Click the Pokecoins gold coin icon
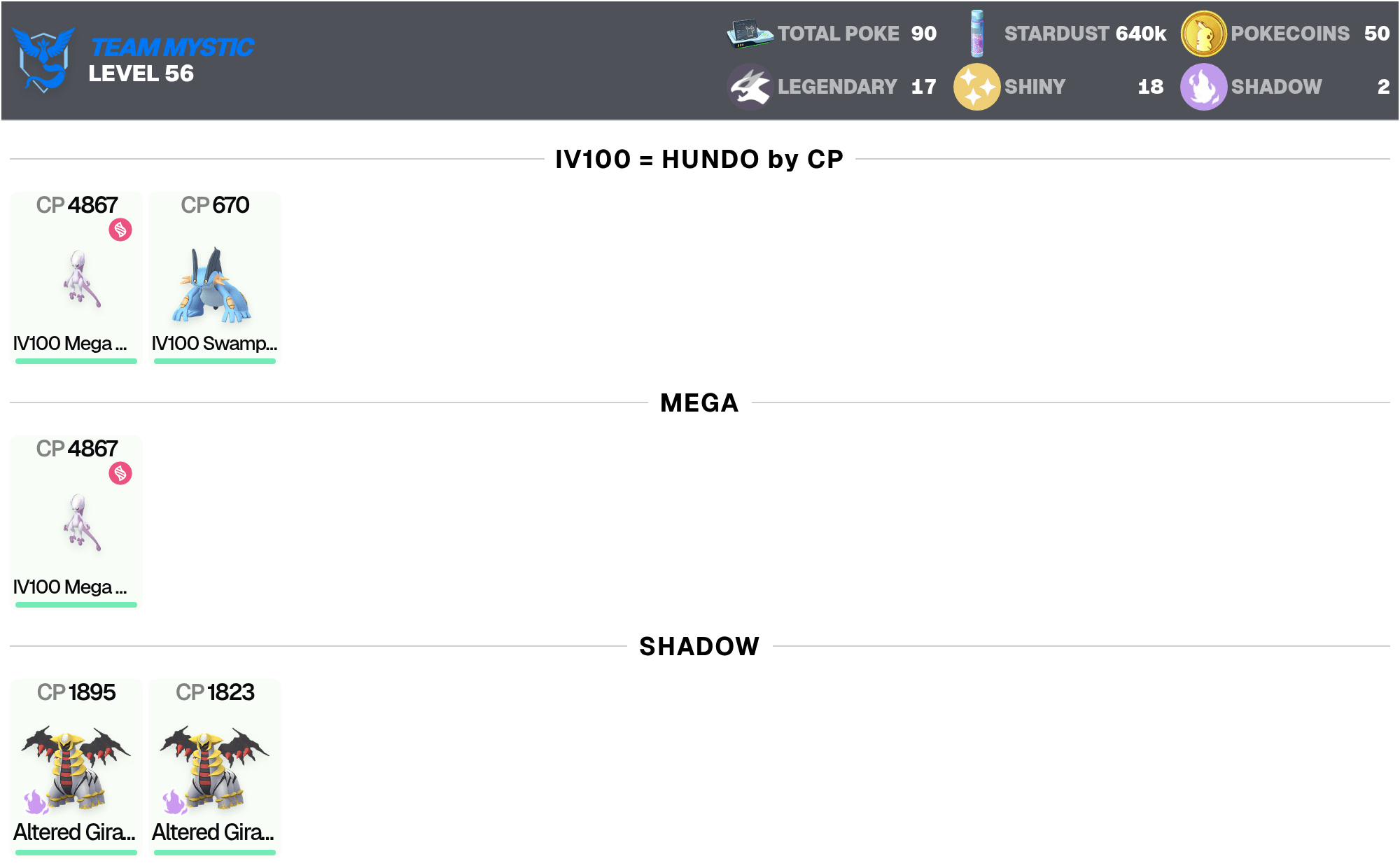Image resolution: width=1400 pixels, height=868 pixels. point(1203,34)
